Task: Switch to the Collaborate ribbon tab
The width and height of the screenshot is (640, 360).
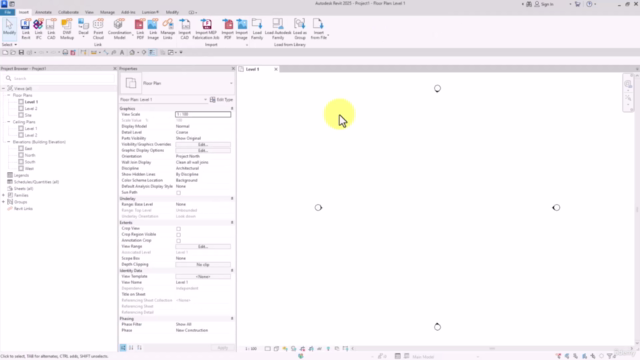Action: tap(68, 12)
